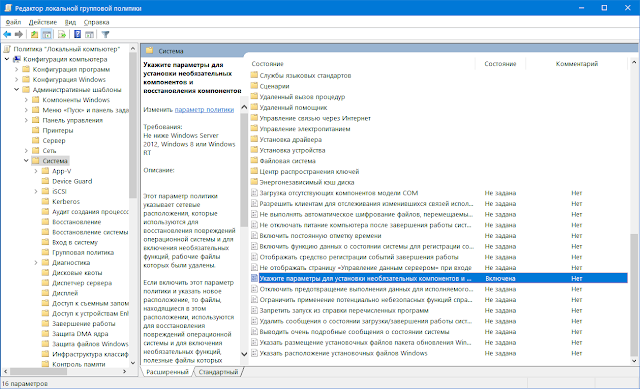Expand the Конфигурация программ node

click(x=16, y=69)
